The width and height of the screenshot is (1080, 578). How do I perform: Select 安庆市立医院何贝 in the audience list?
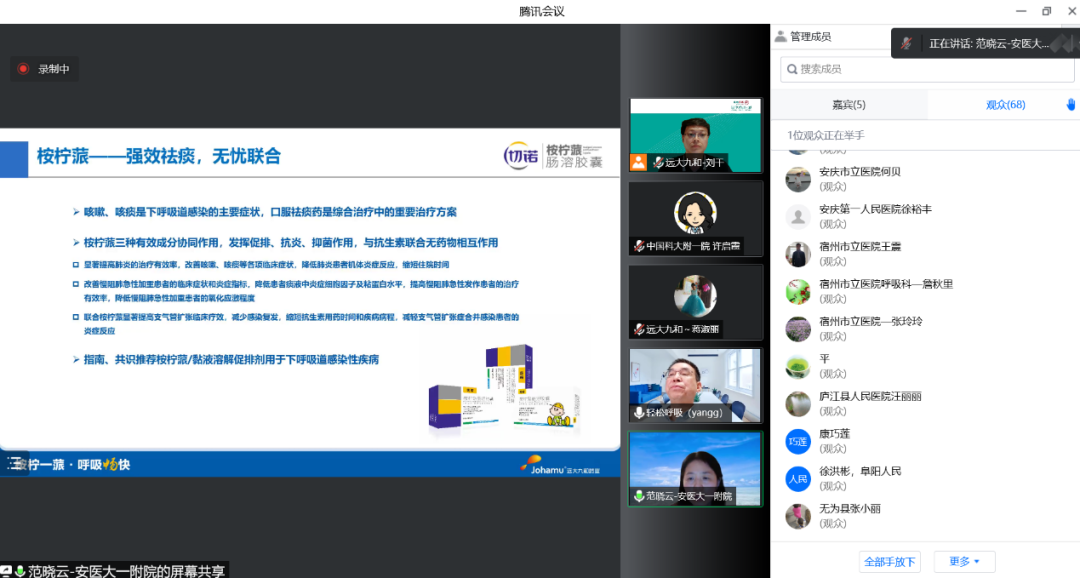click(x=860, y=172)
